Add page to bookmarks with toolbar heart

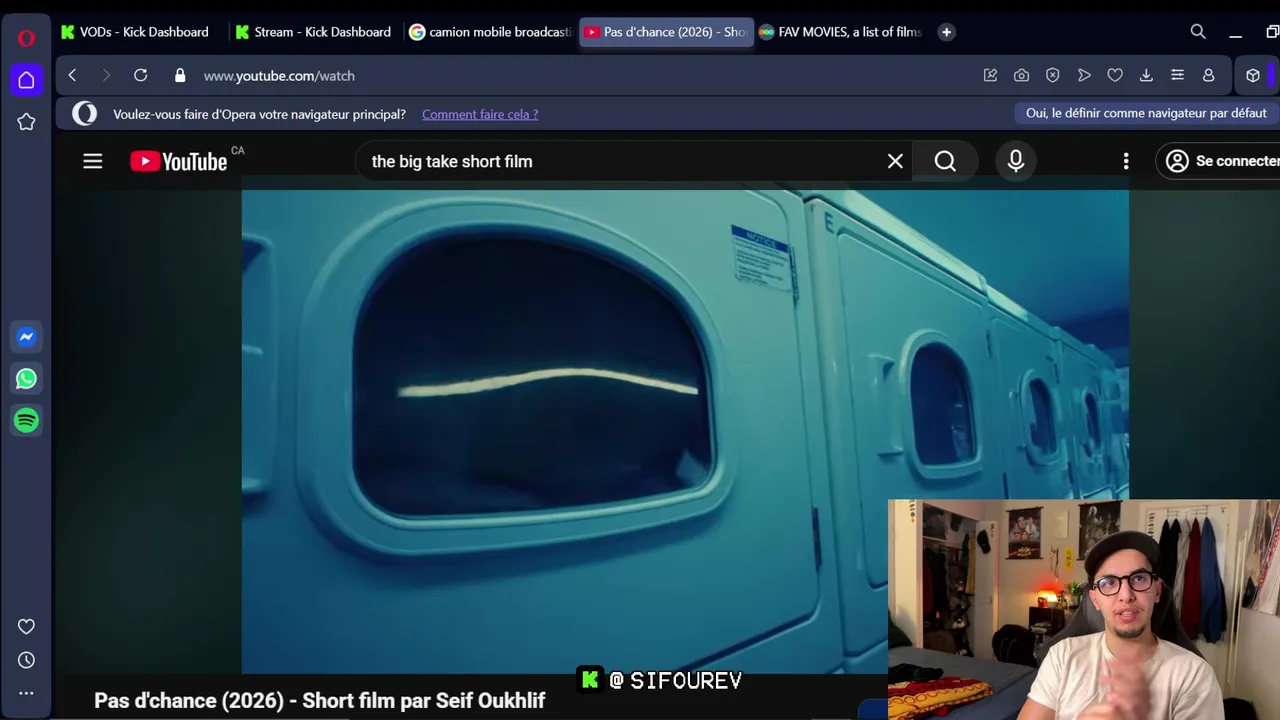click(1115, 75)
